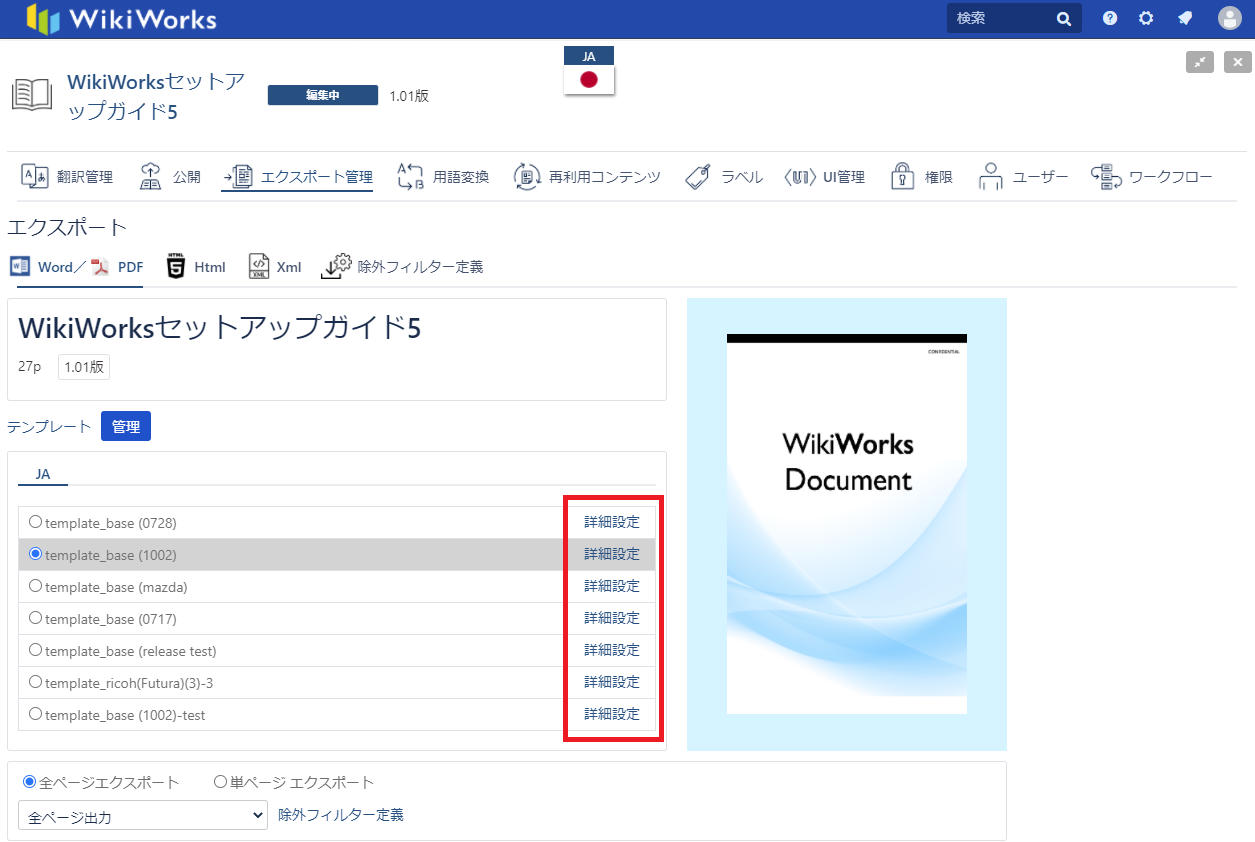1255x842 pixels.
Task: Click the collapse arrows icon
Action: coord(1200,62)
